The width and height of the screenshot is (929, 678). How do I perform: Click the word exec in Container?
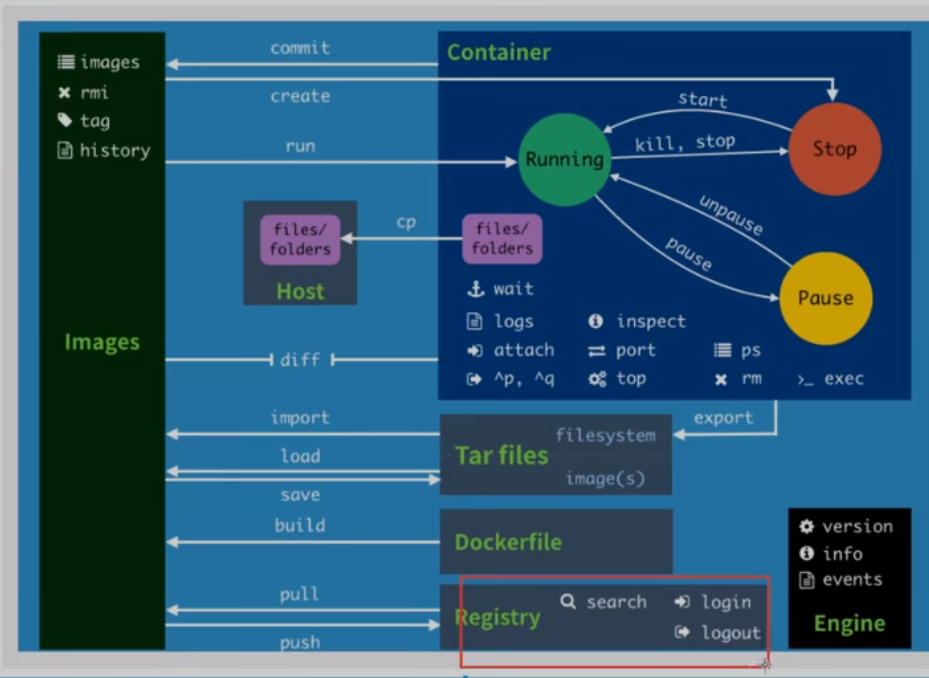(x=844, y=379)
